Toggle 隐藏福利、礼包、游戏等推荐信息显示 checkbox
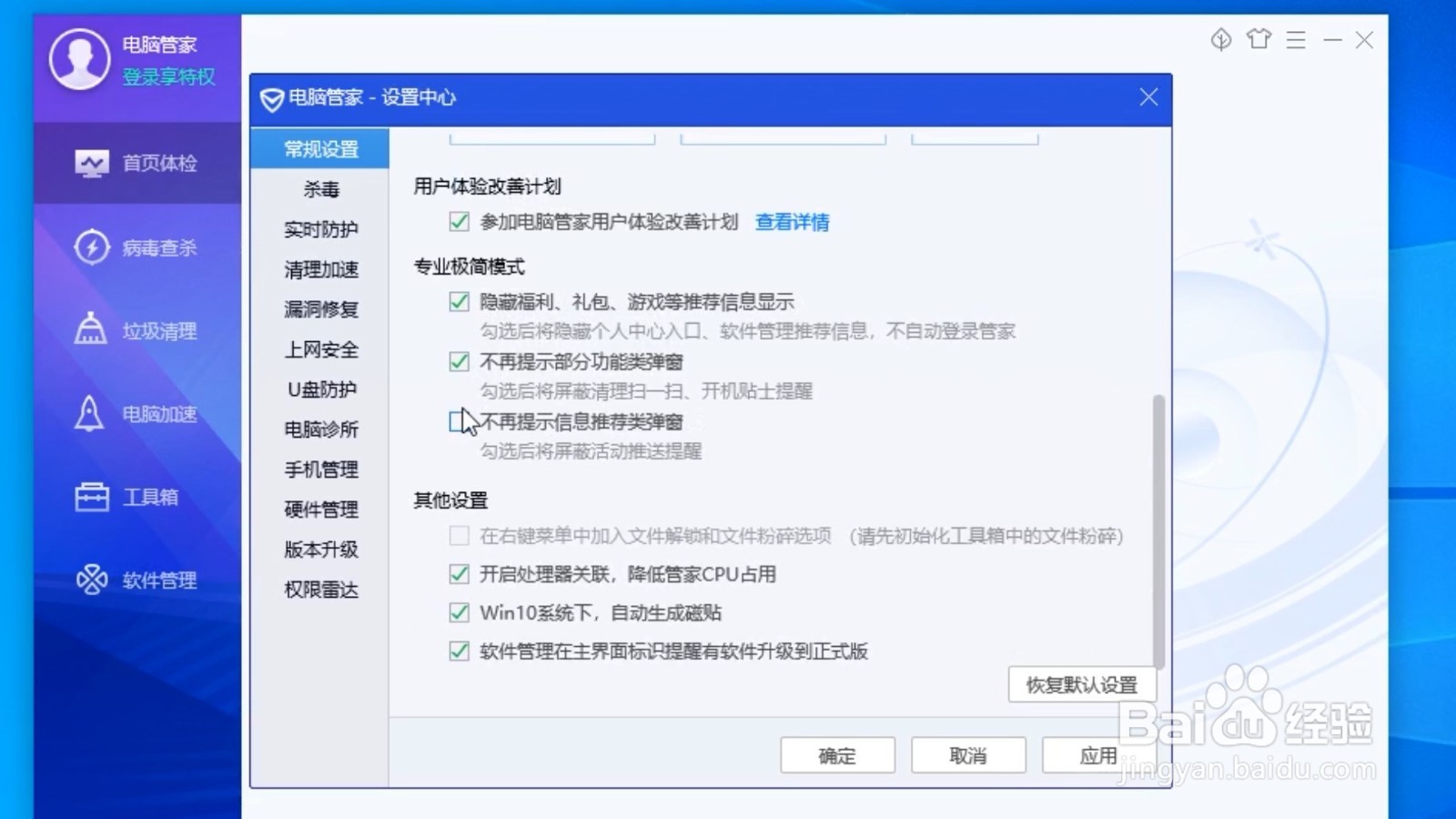The height and width of the screenshot is (819, 1456). click(x=460, y=301)
